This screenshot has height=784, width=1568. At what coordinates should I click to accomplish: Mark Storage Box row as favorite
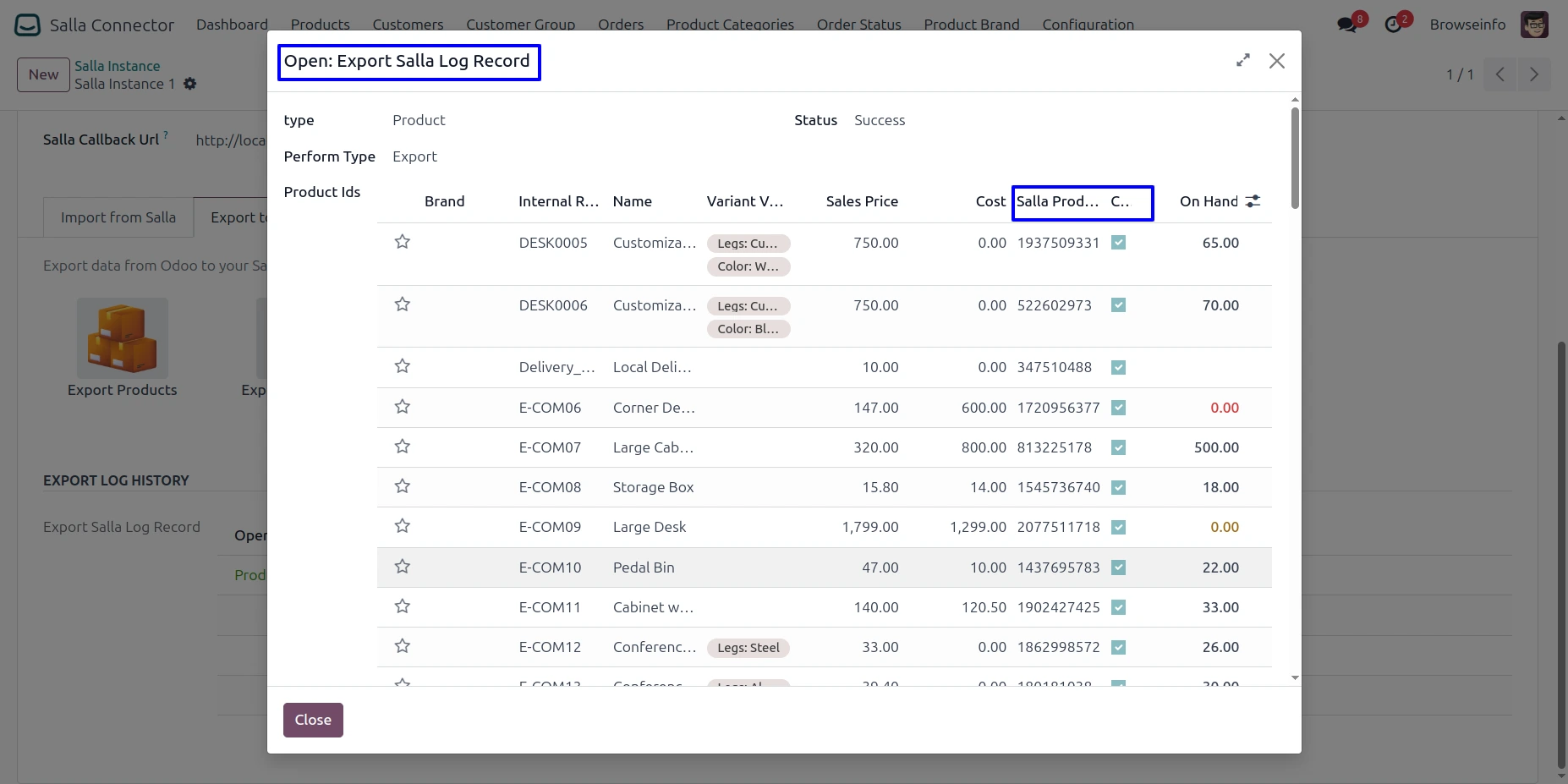(403, 486)
